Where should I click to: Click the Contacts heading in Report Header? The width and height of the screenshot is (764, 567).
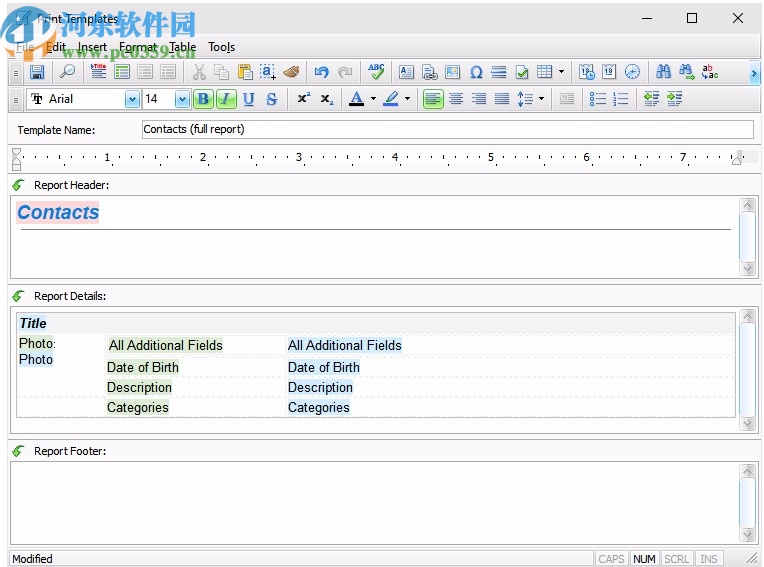[x=58, y=212]
